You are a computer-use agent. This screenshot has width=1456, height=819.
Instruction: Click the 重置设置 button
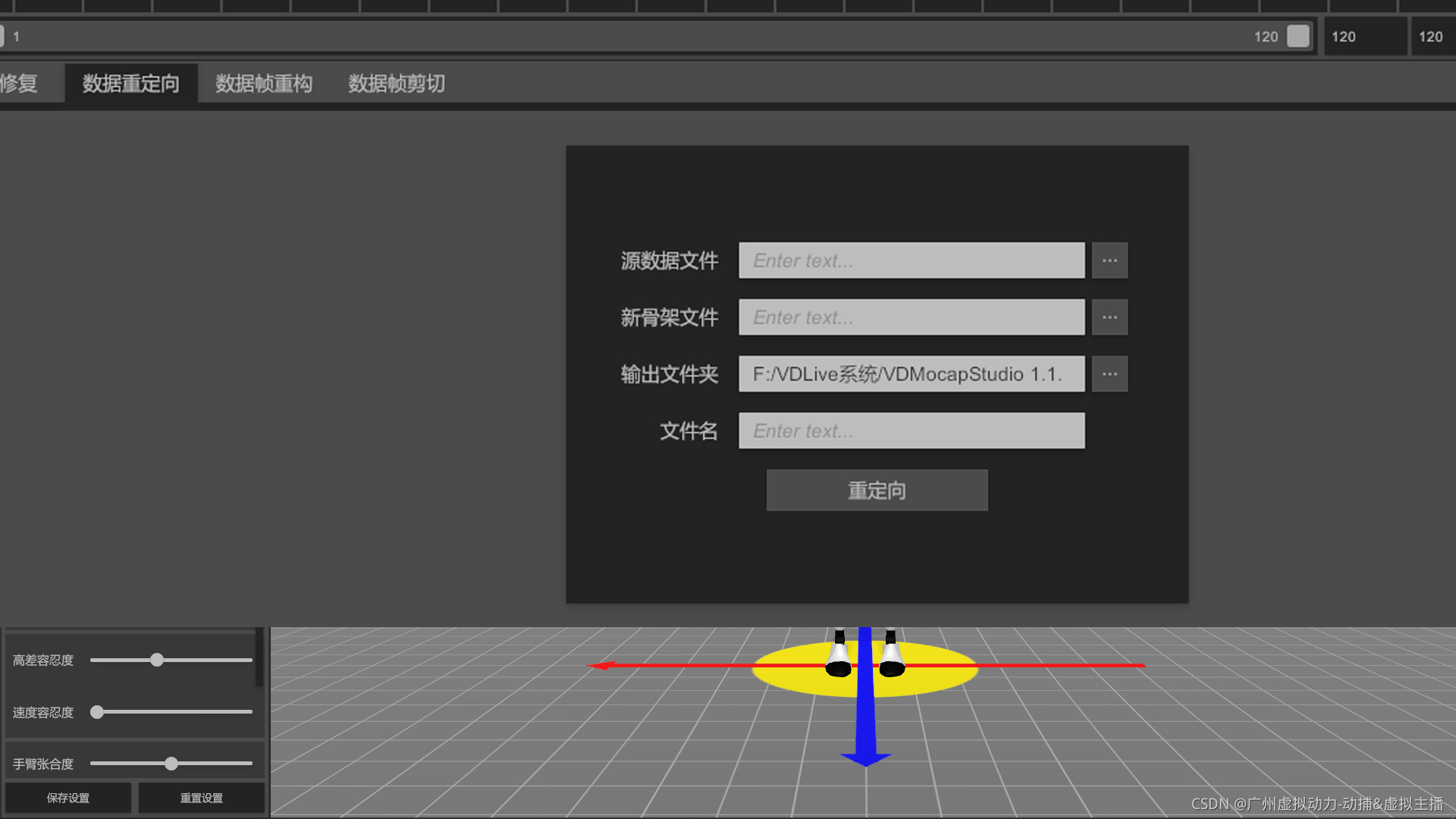(201, 798)
